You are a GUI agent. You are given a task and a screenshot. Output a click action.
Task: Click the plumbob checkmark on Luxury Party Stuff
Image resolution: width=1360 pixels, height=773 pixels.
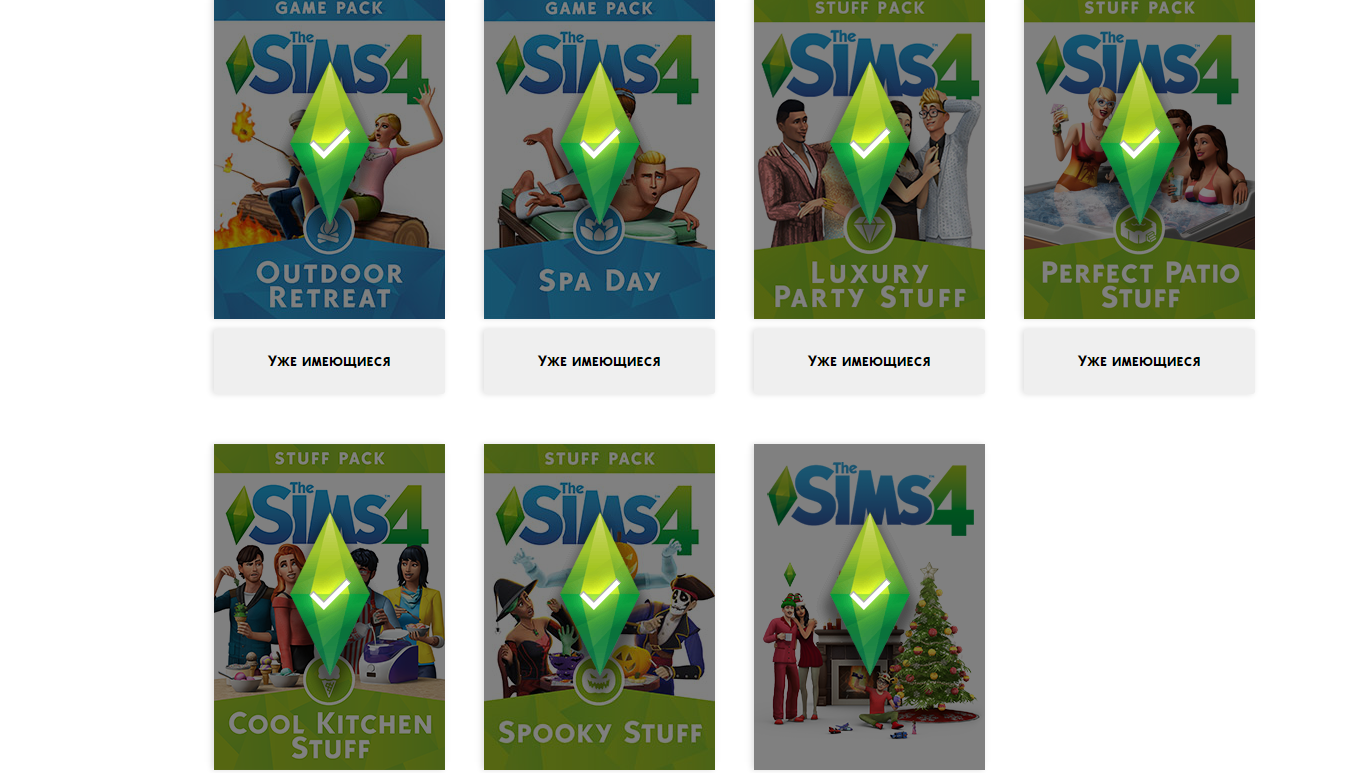tap(869, 145)
